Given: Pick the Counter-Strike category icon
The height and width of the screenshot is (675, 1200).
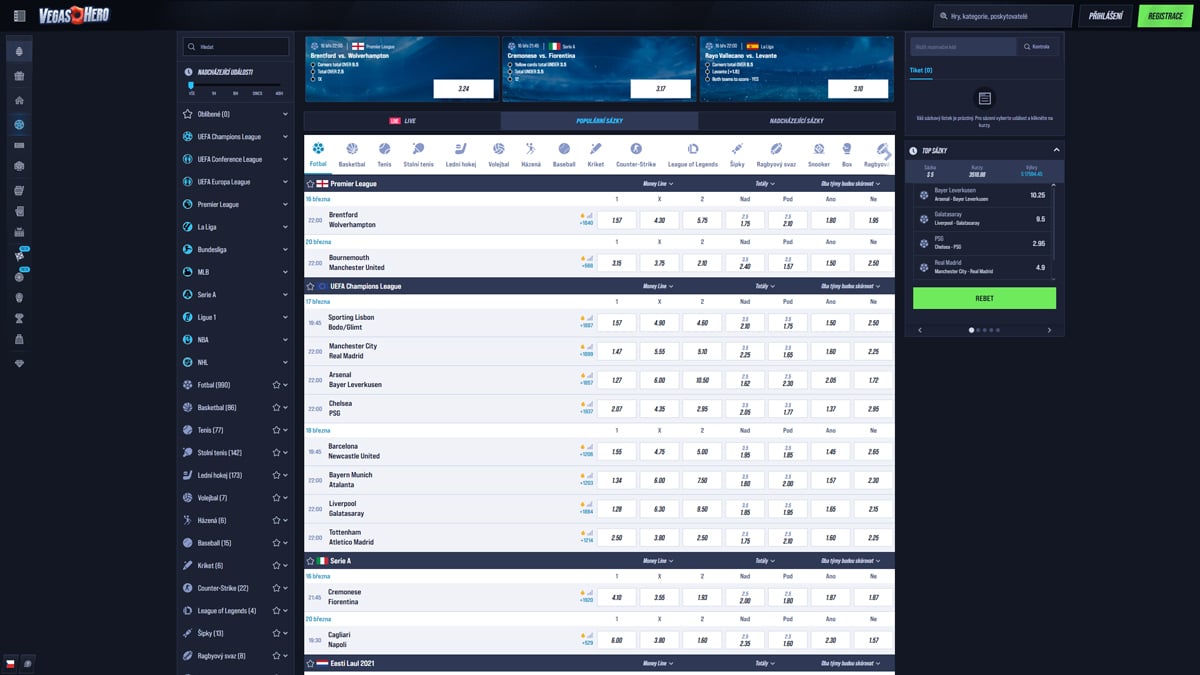Looking at the screenshot, I should [x=635, y=153].
